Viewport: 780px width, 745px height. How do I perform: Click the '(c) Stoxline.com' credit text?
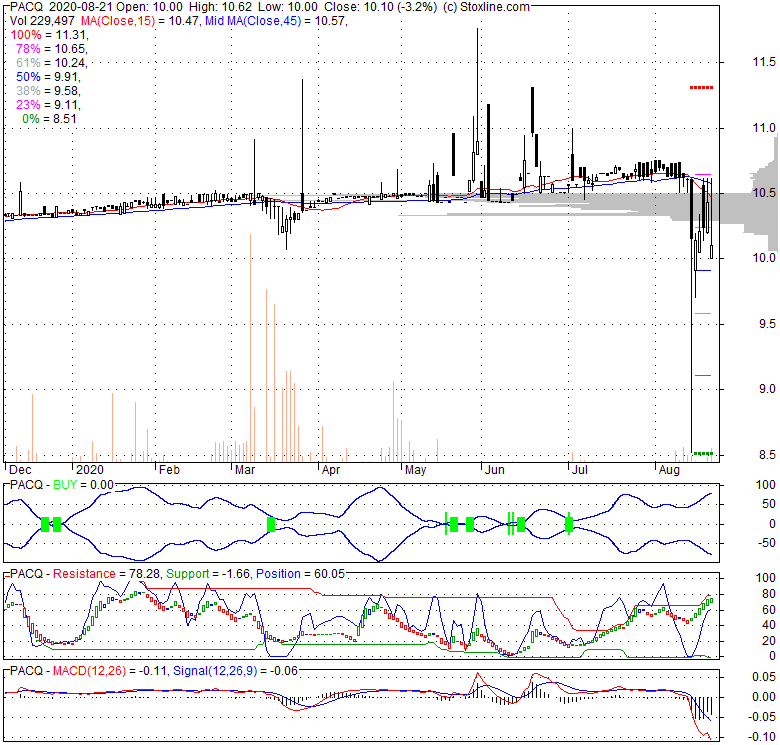[486, 7]
